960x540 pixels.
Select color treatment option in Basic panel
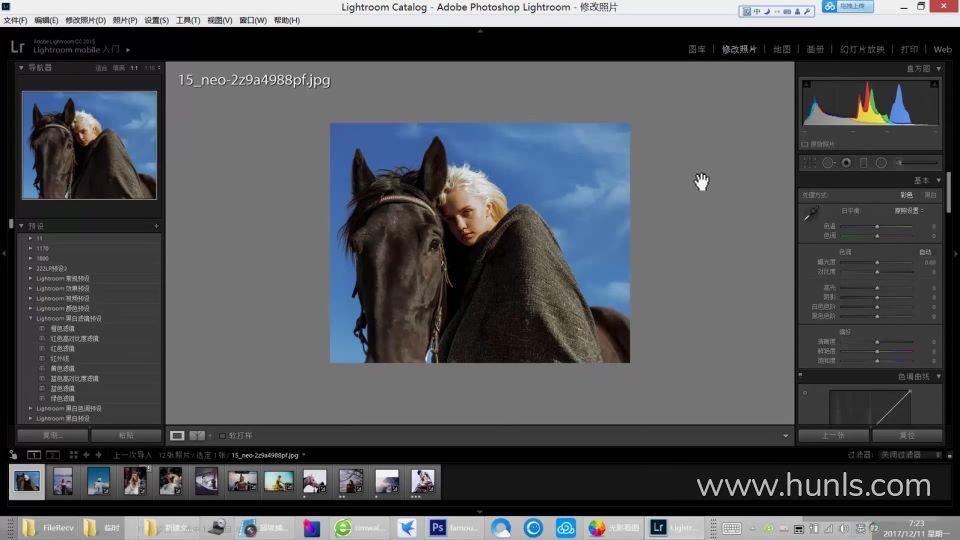906,195
